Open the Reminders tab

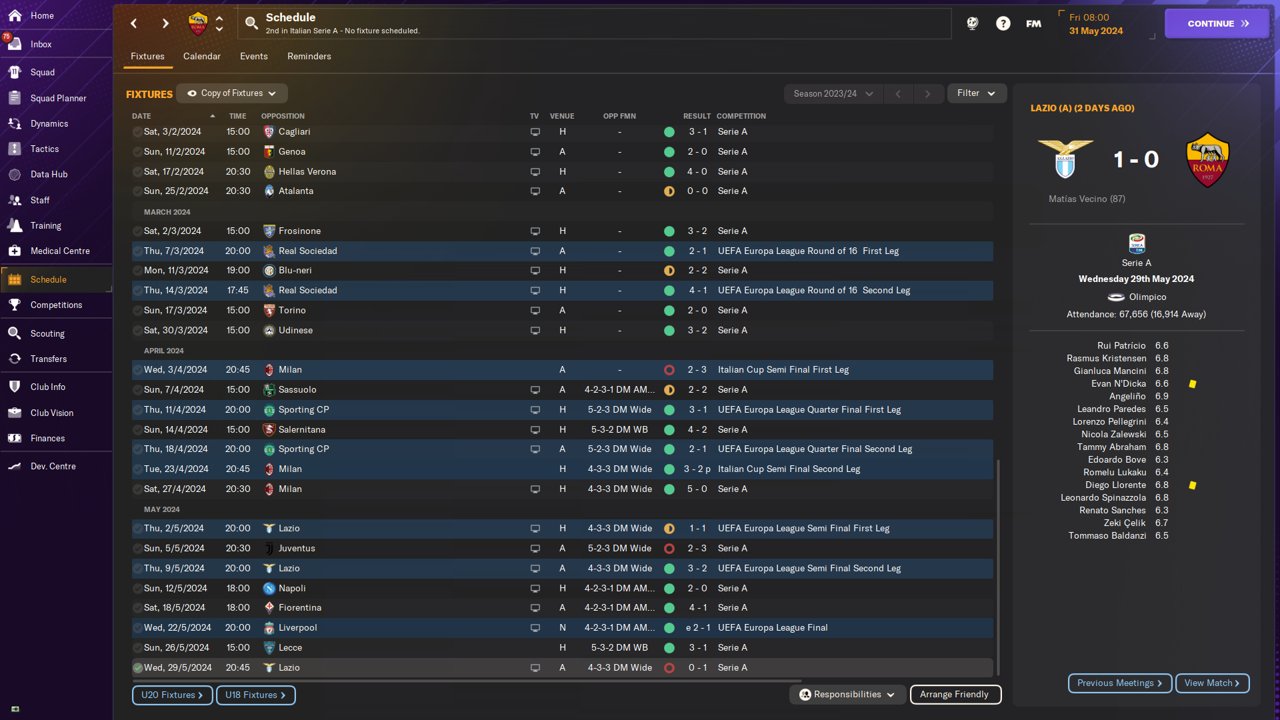click(309, 56)
